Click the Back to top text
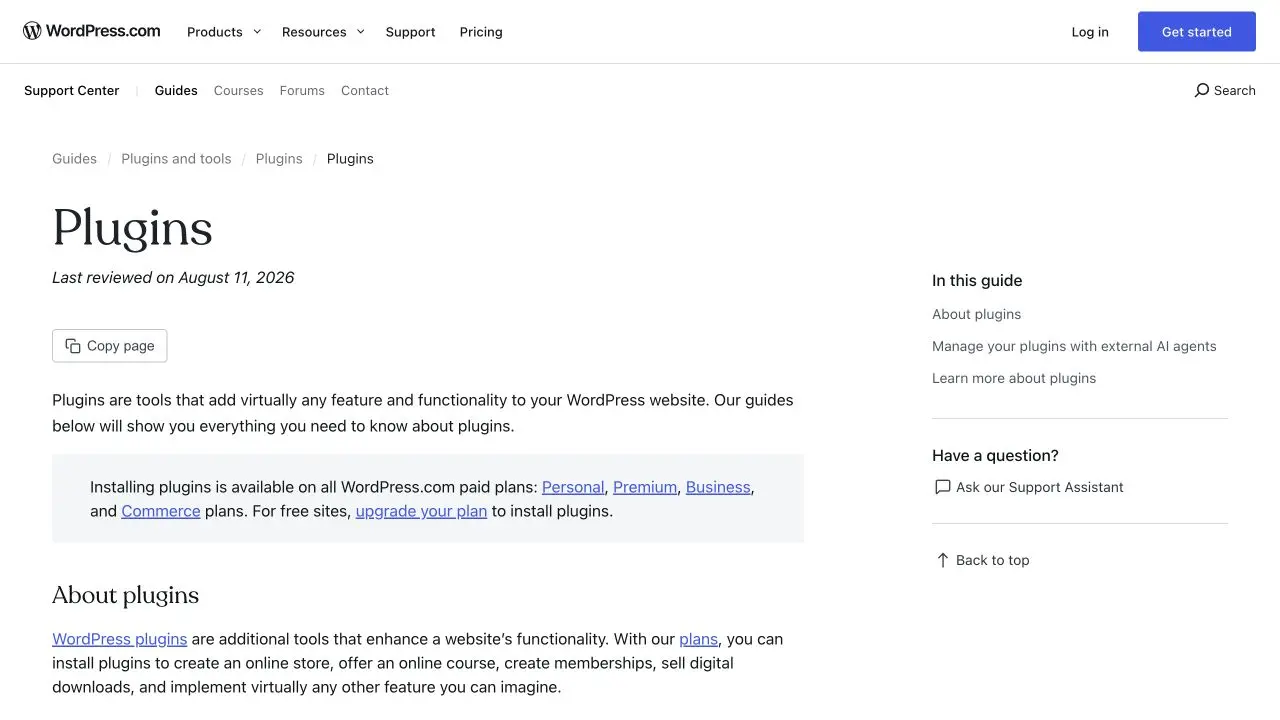 tap(993, 560)
